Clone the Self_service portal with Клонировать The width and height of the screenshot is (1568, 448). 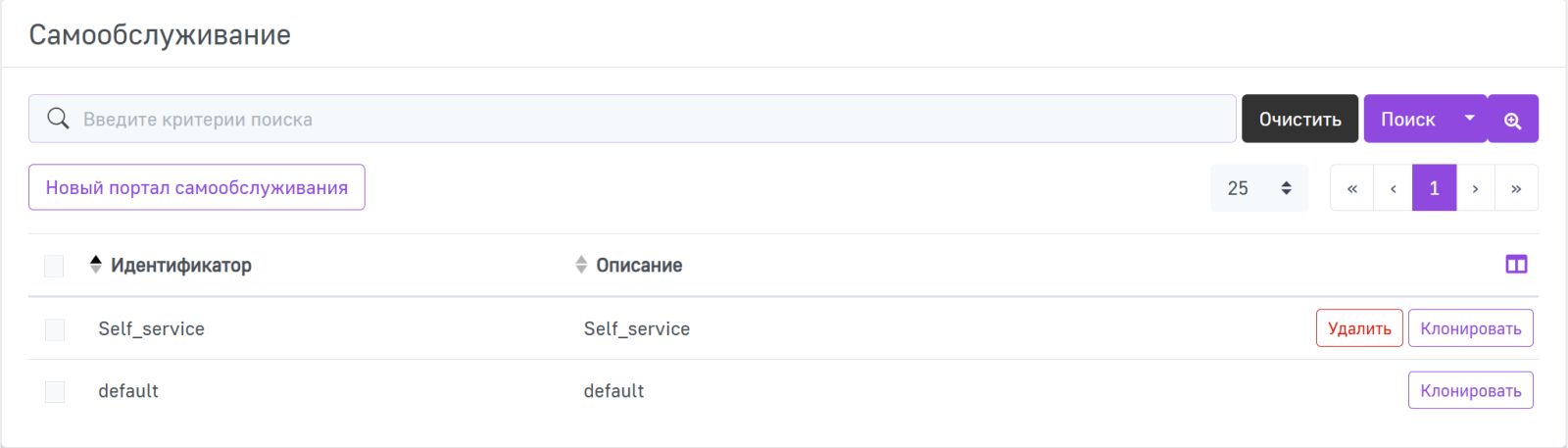(1470, 328)
